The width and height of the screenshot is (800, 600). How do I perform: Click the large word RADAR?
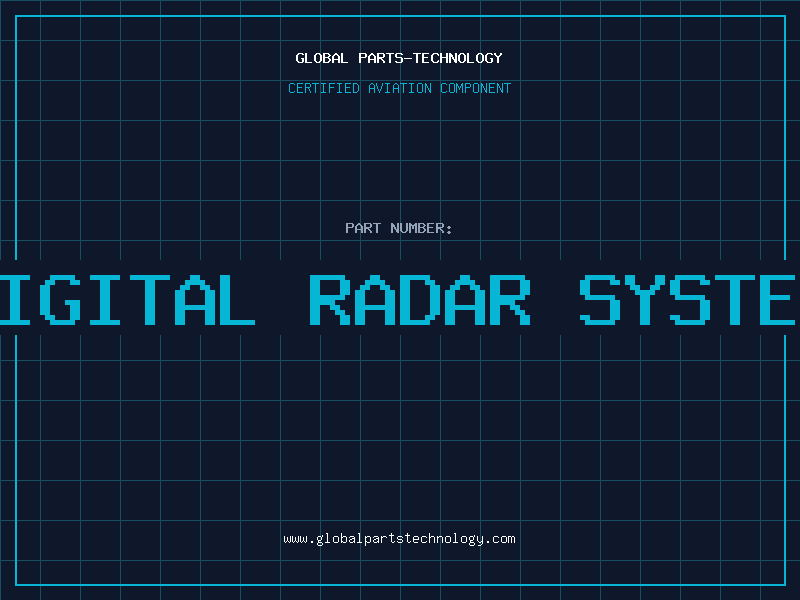[x=419, y=298]
